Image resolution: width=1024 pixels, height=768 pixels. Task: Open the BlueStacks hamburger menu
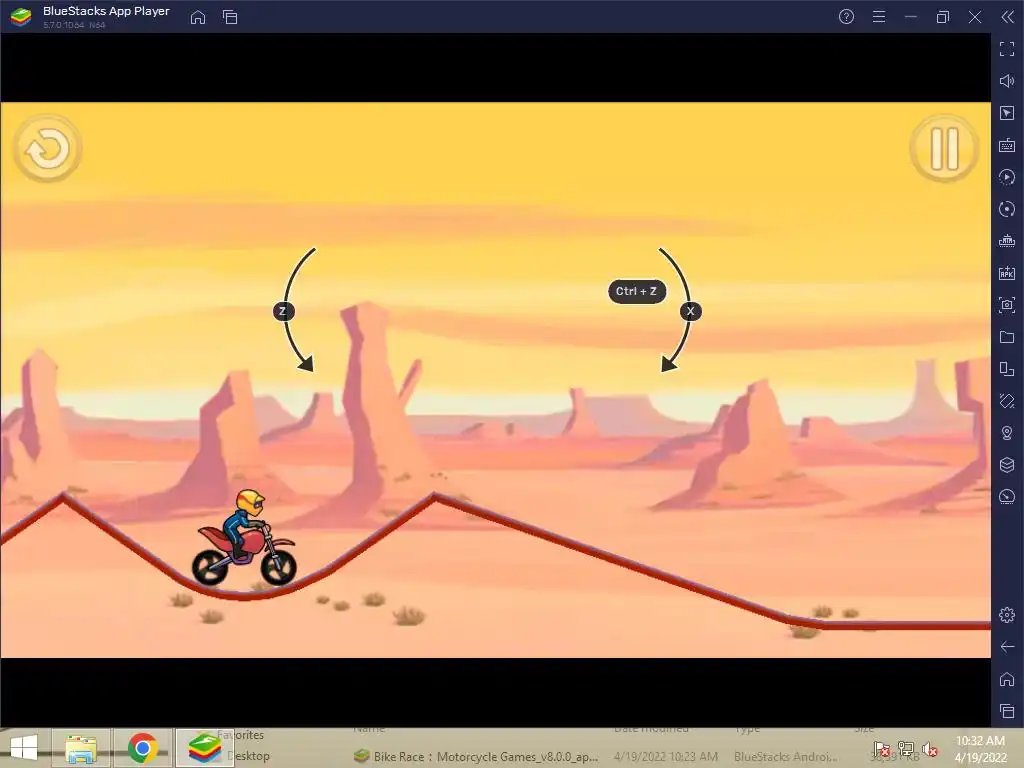coord(879,17)
